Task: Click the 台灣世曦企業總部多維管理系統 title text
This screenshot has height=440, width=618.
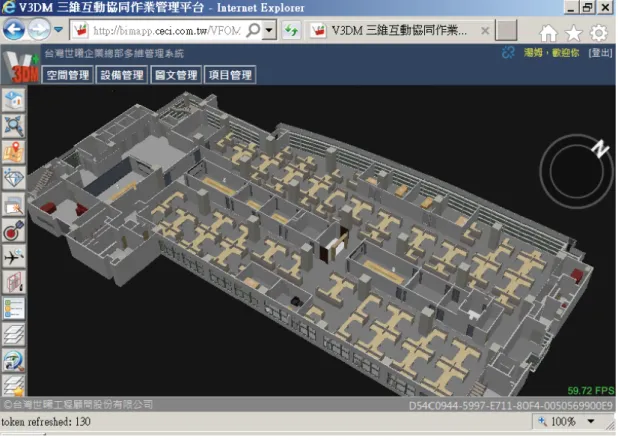Action: [x=114, y=53]
